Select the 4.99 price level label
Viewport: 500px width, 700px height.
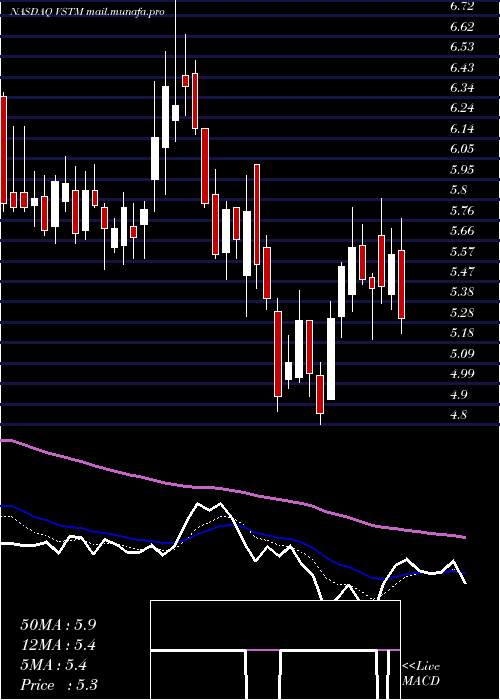pyautogui.click(x=462, y=374)
